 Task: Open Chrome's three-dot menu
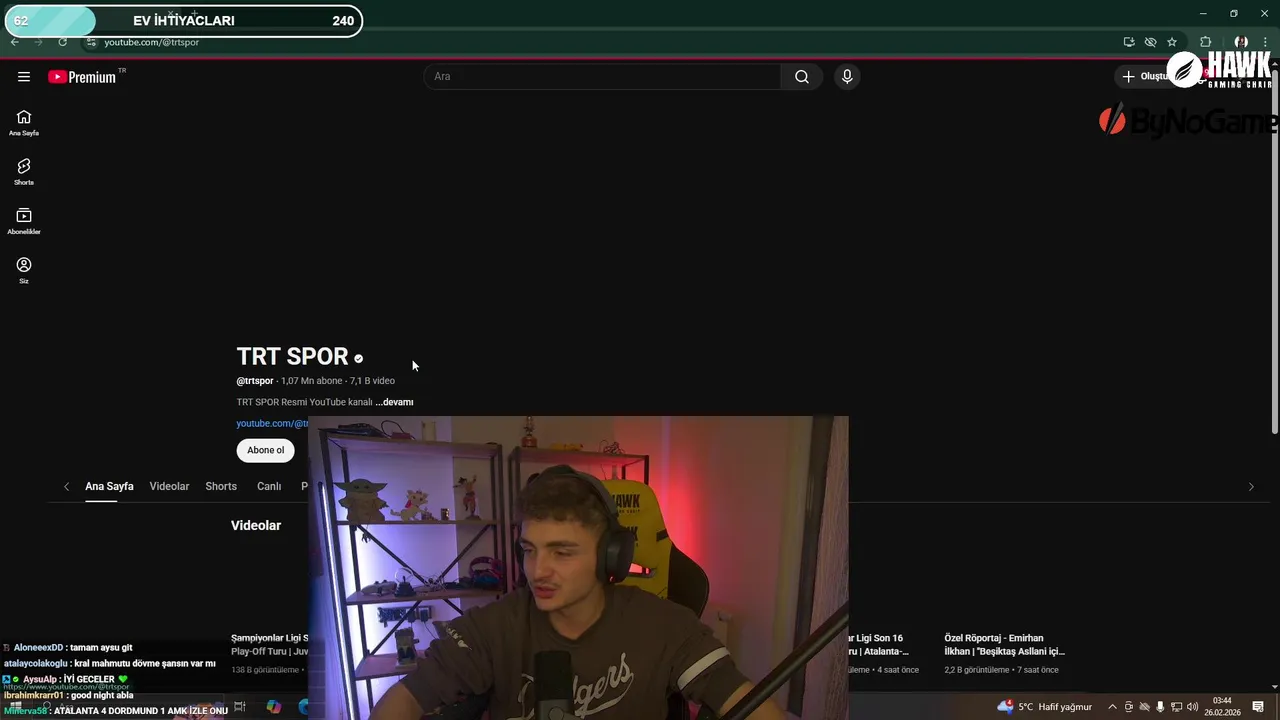coord(1265,42)
